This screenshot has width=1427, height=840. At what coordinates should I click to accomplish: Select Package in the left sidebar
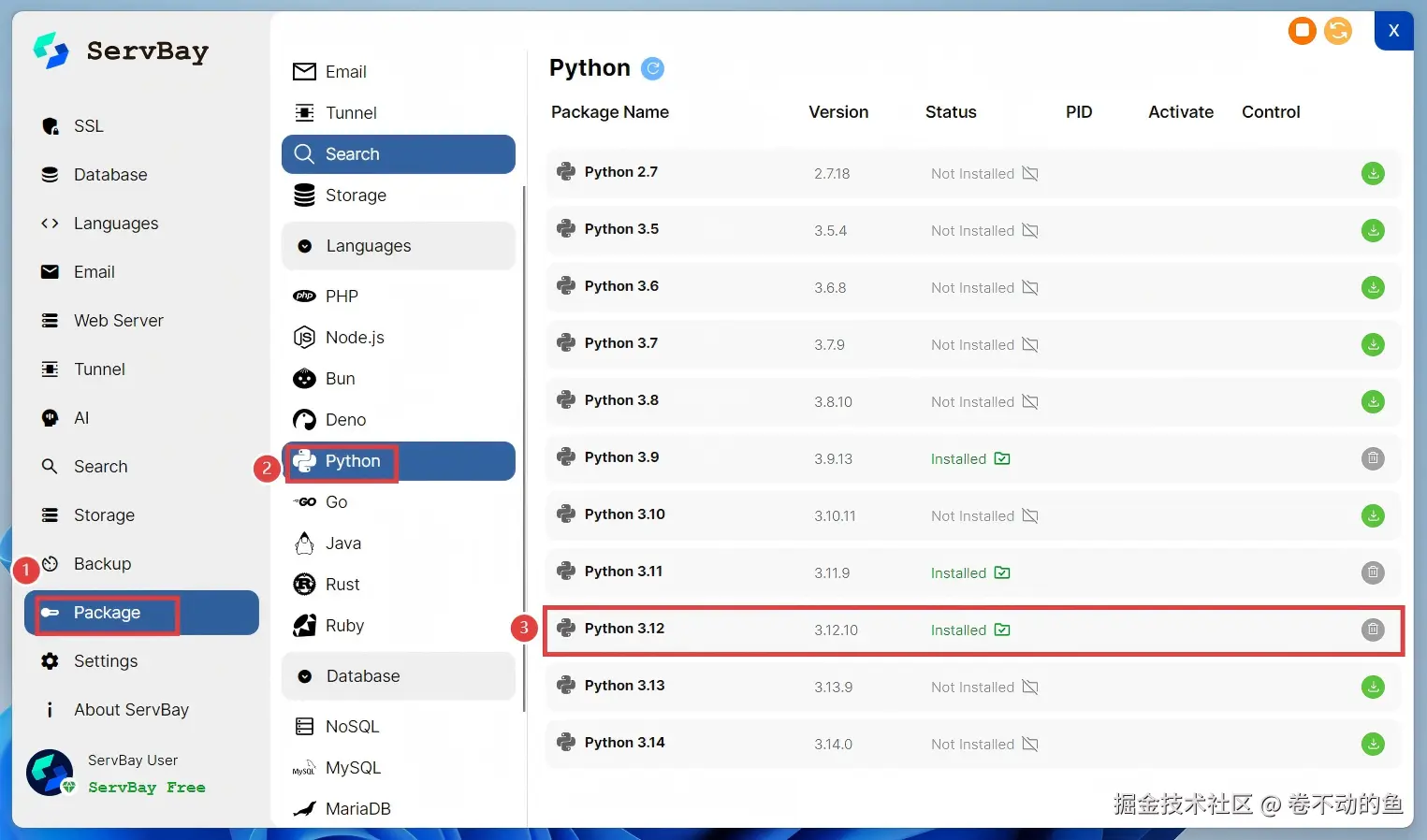(141, 613)
